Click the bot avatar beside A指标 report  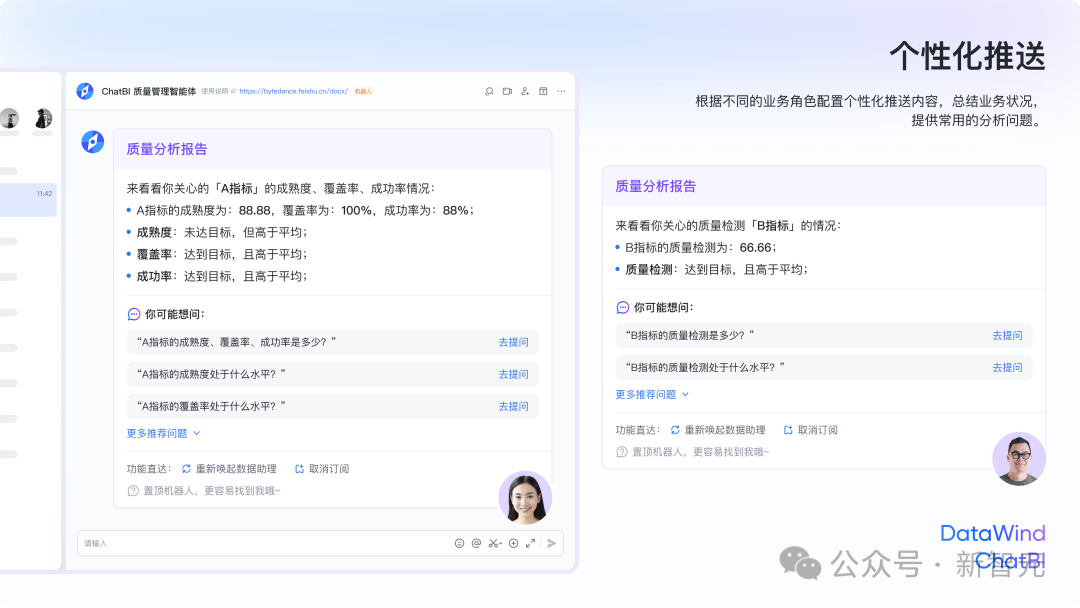coord(93,142)
